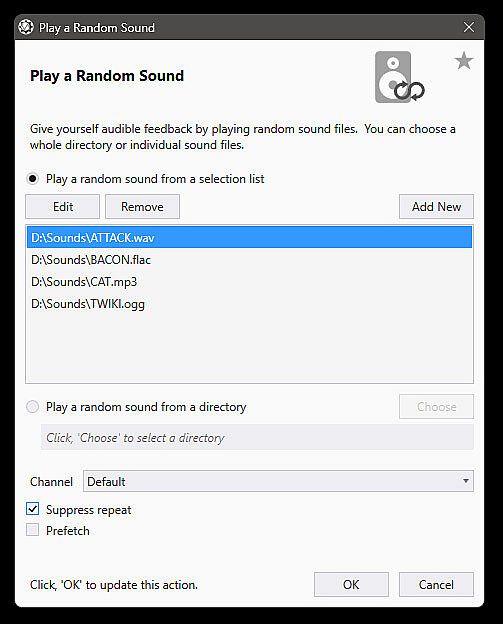Viewport: 503px width, 624px height.
Task: Select D:\Sounds\TWIKI.ogg in the list
Action: pyautogui.click(x=250, y=304)
